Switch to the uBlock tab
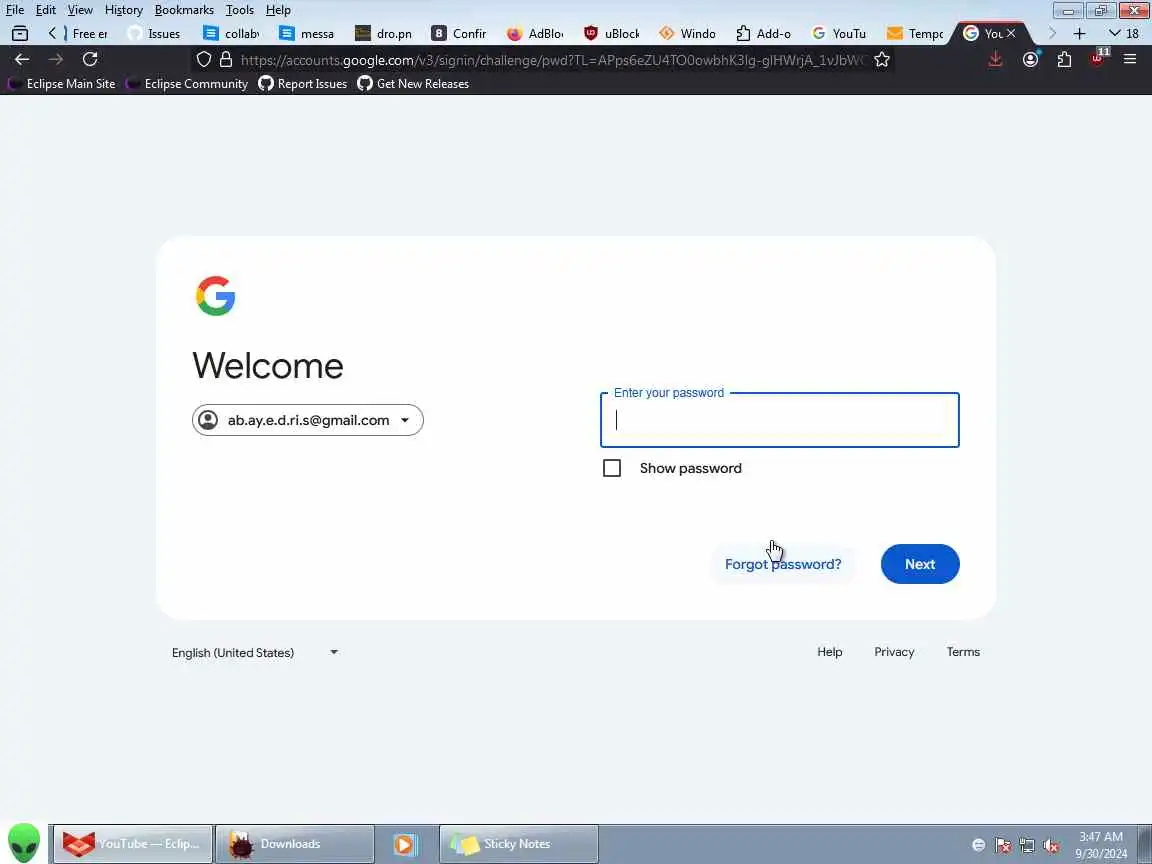 click(x=611, y=33)
